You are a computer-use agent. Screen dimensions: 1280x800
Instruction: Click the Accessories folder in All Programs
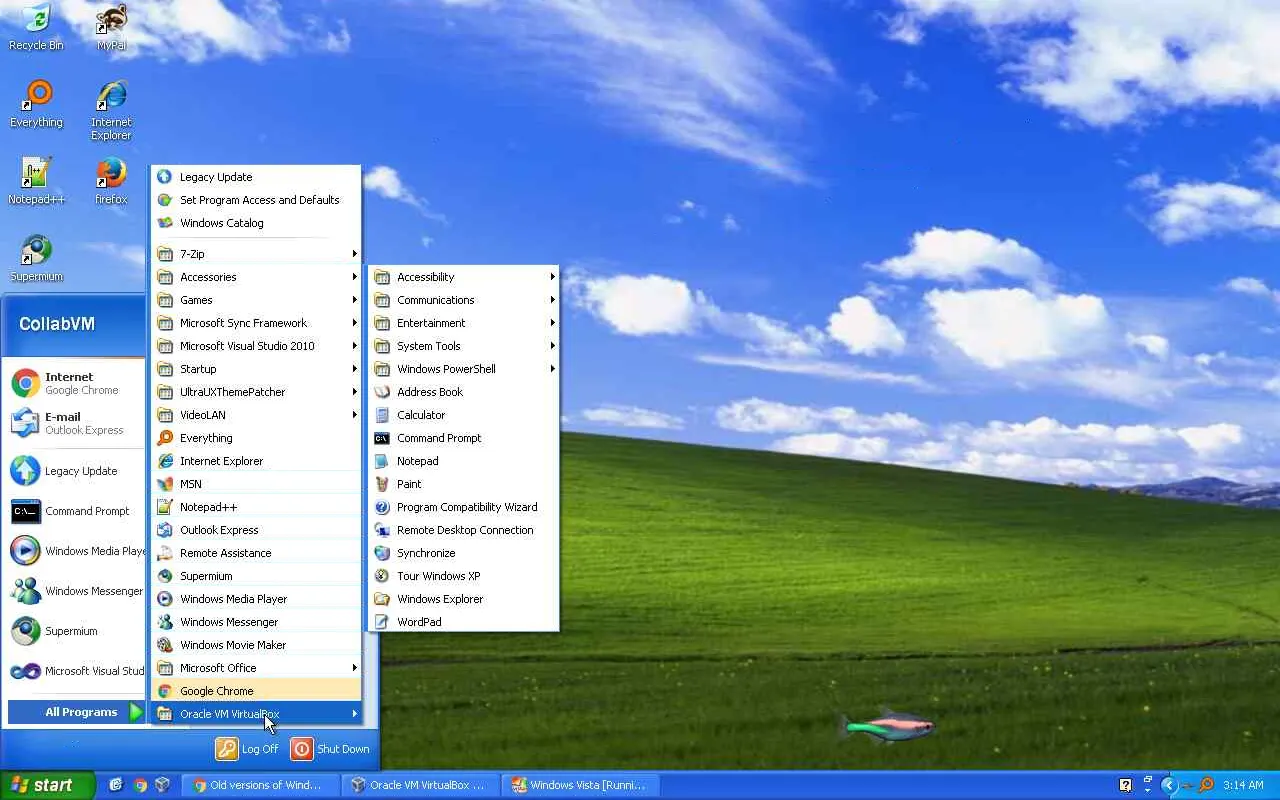pyautogui.click(x=256, y=277)
